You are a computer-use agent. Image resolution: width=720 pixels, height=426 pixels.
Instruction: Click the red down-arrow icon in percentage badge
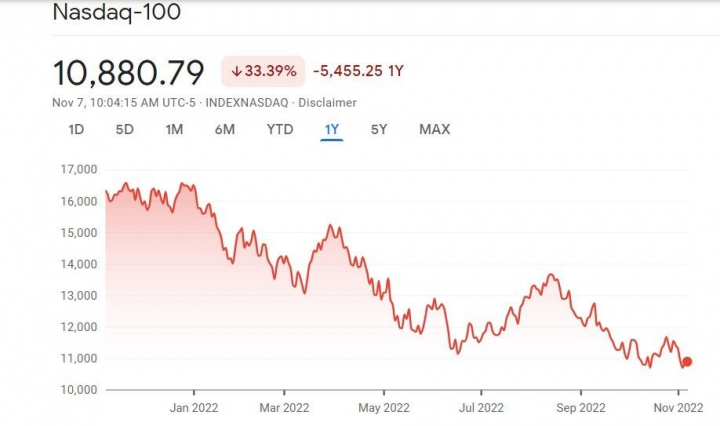pyautogui.click(x=236, y=72)
